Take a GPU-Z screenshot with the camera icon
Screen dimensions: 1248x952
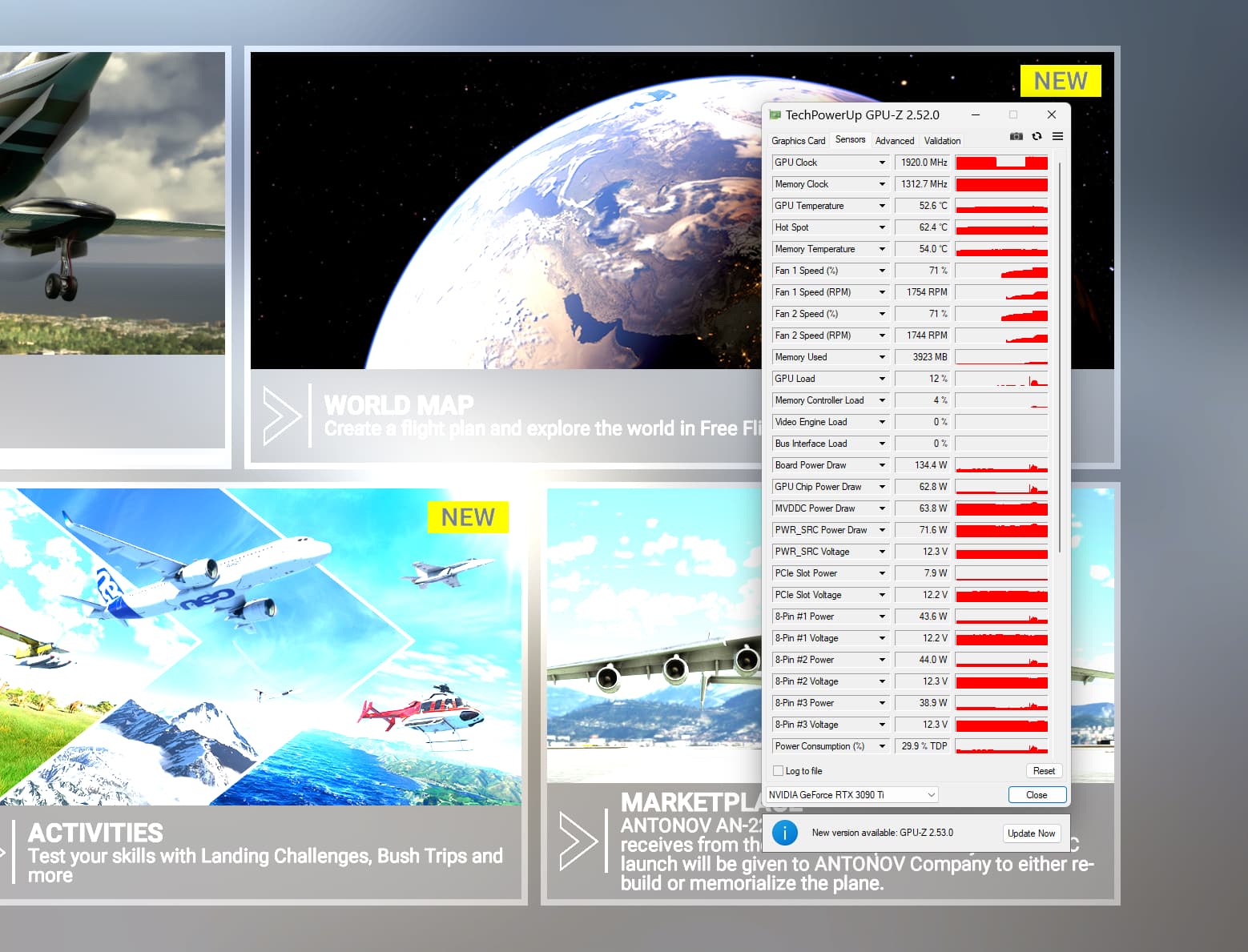tap(1016, 136)
